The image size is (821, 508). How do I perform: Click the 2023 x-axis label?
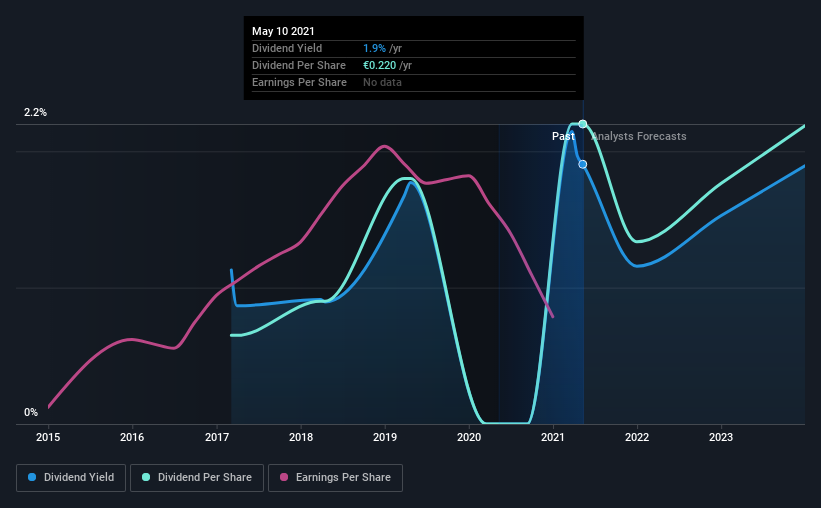pyautogui.click(x=721, y=437)
